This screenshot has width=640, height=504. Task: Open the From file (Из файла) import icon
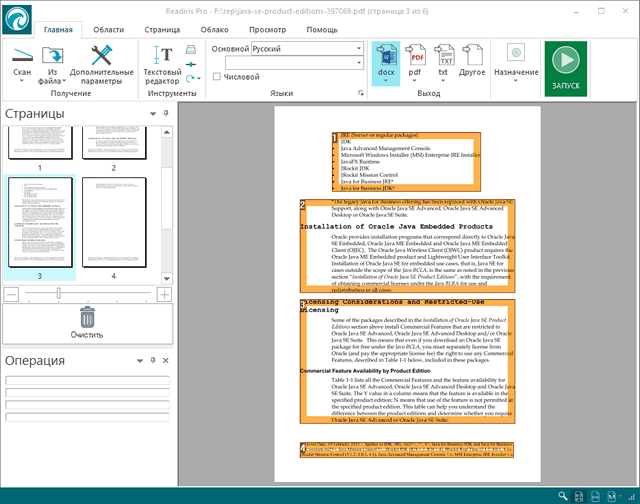52,54
